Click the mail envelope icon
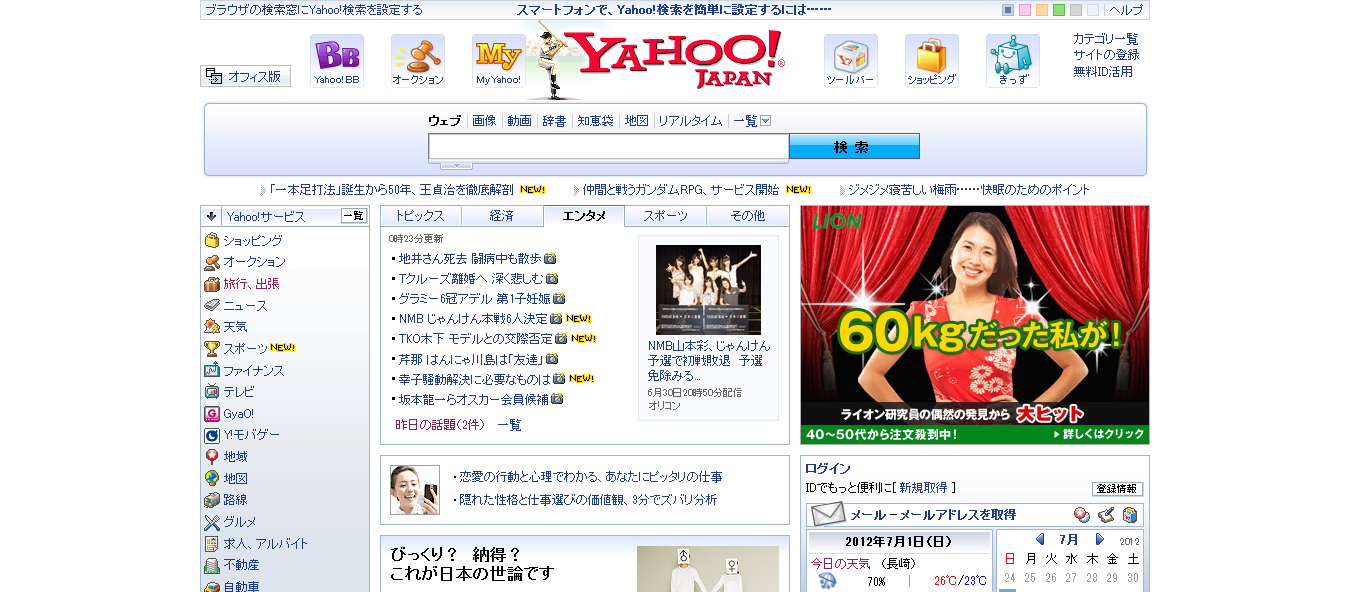The width and height of the screenshot is (1349, 592). tap(828, 515)
